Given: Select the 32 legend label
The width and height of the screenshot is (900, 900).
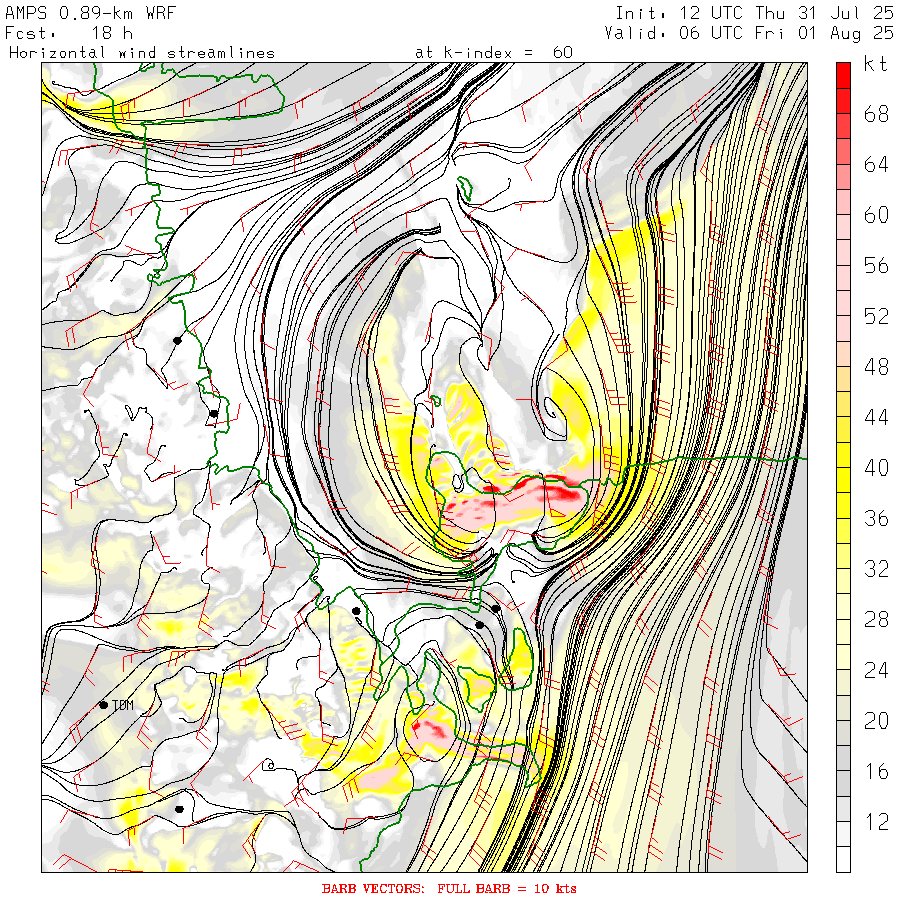Looking at the screenshot, I should [876, 569].
